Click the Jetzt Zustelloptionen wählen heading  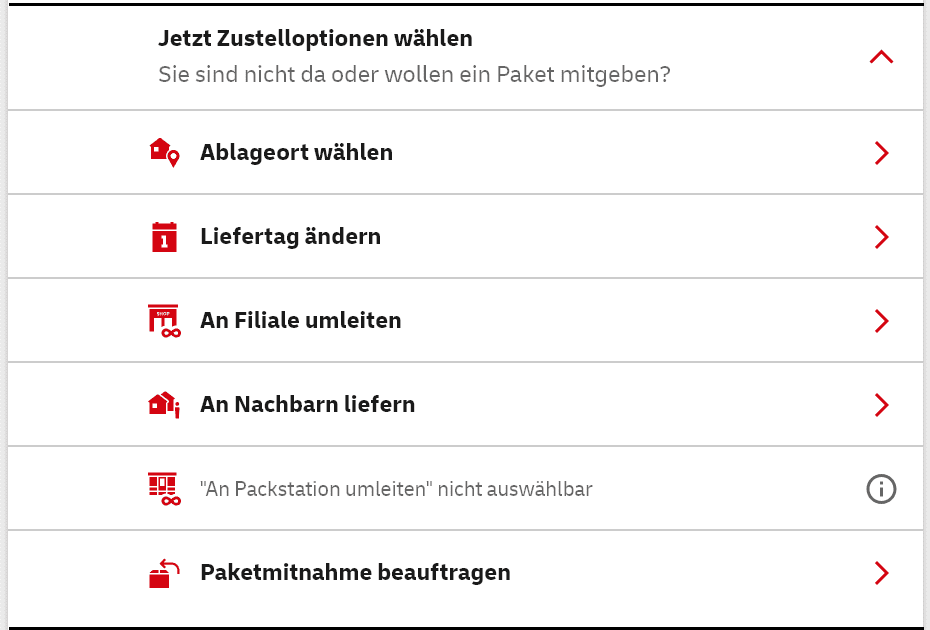[x=315, y=39]
